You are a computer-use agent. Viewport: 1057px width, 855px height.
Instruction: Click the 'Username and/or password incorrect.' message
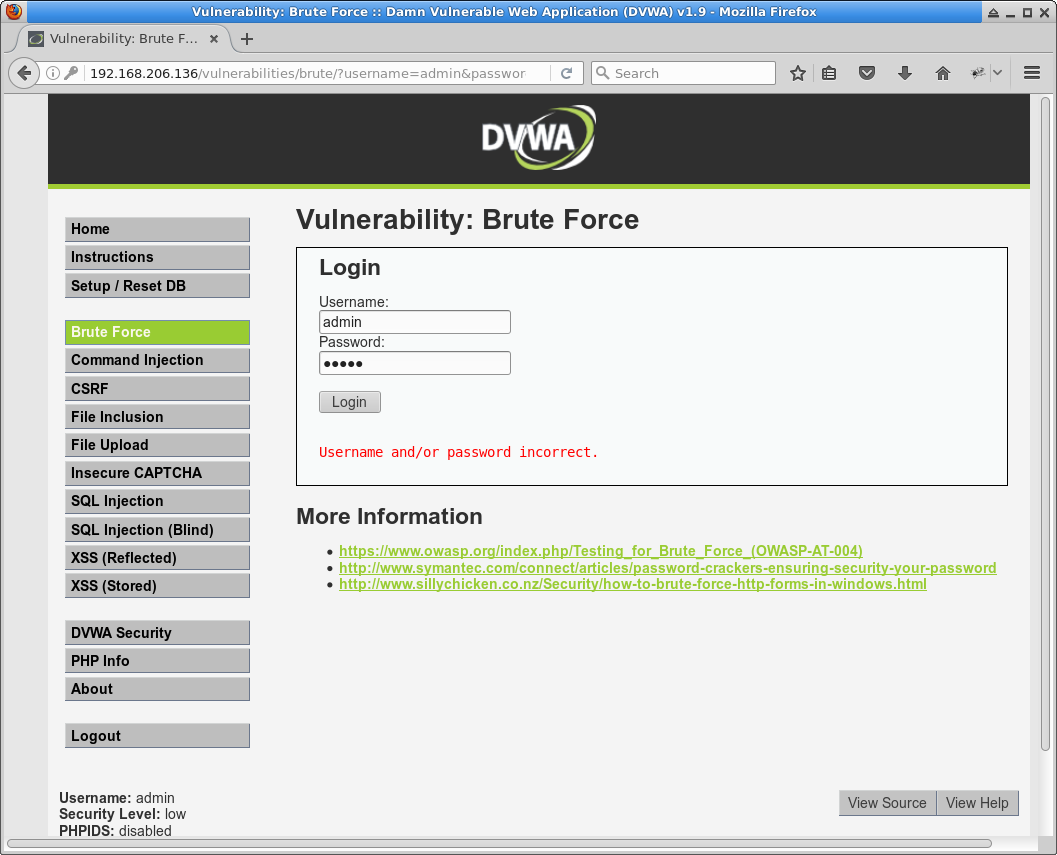(x=458, y=452)
